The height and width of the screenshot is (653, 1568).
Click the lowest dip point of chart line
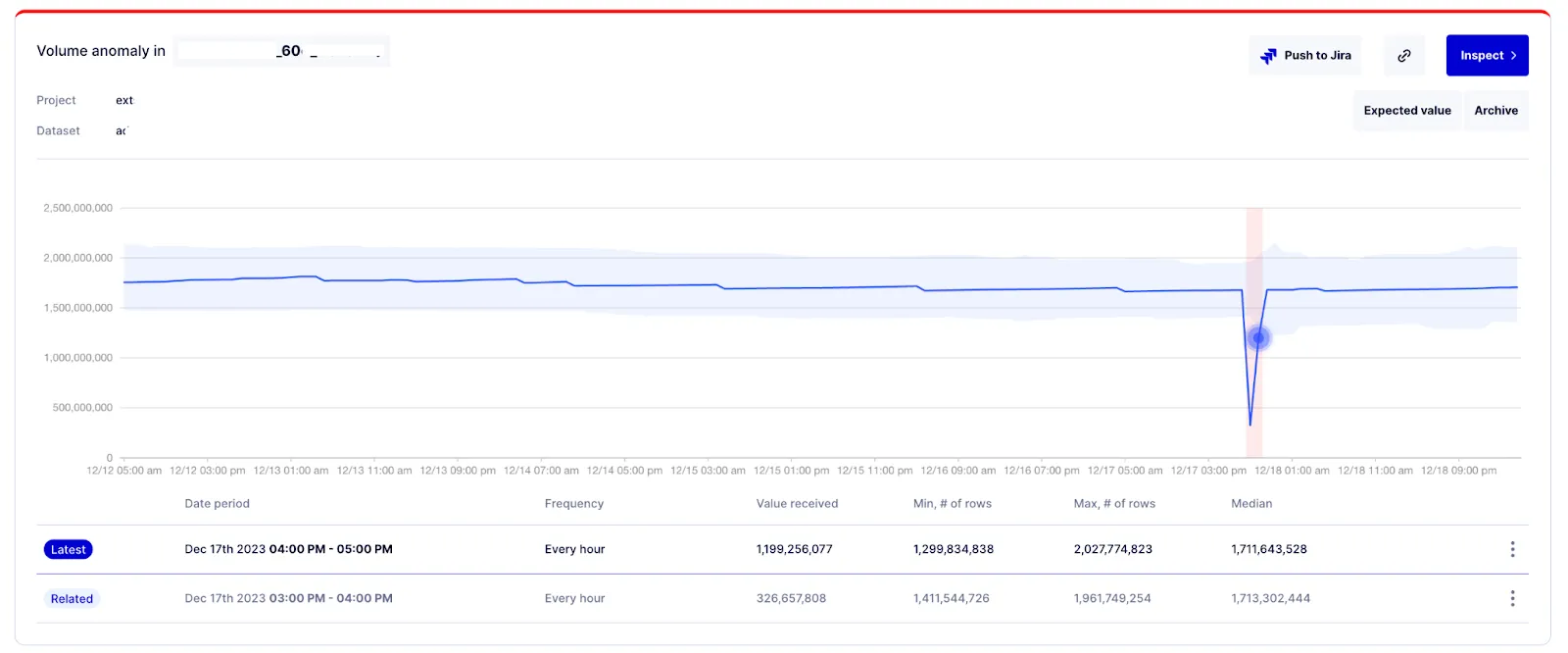coord(1250,424)
